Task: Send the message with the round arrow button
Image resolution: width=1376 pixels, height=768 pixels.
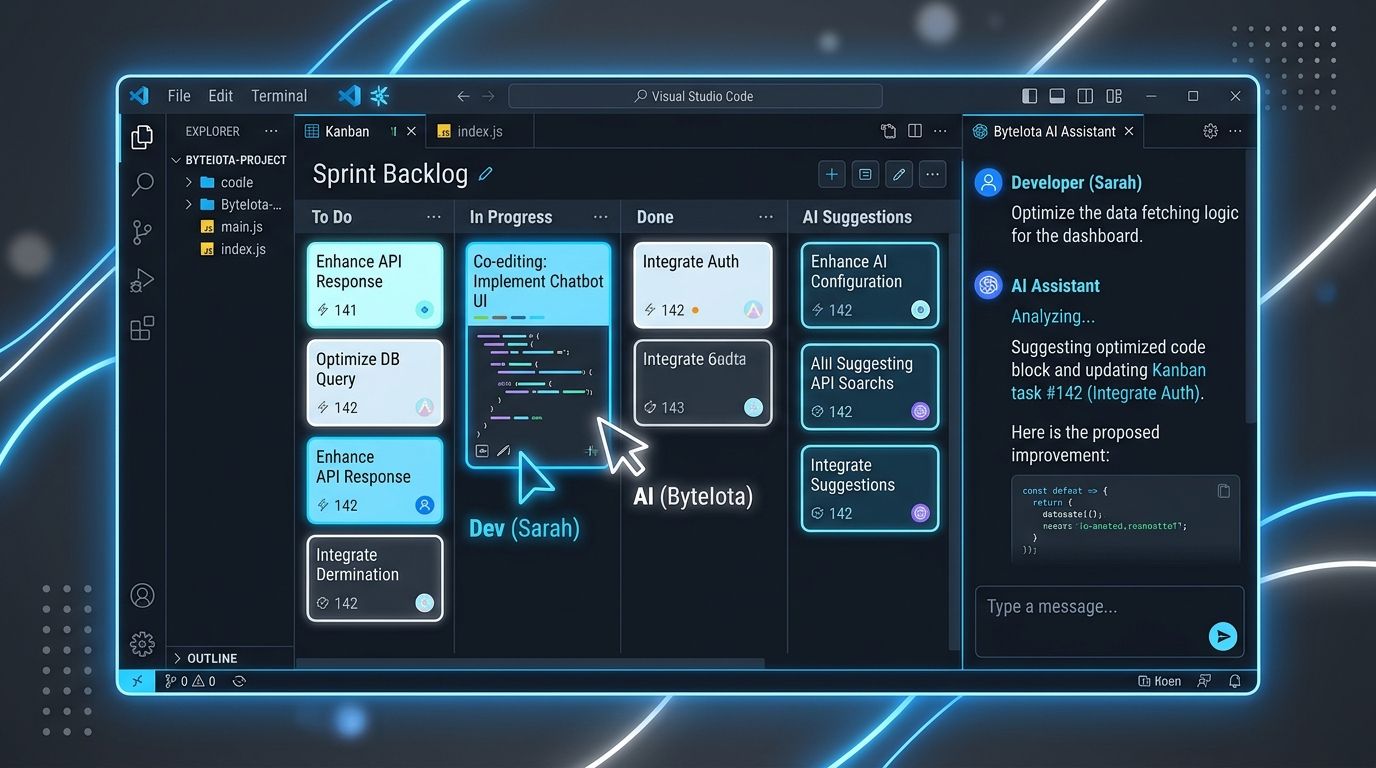Action: coord(1222,636)
